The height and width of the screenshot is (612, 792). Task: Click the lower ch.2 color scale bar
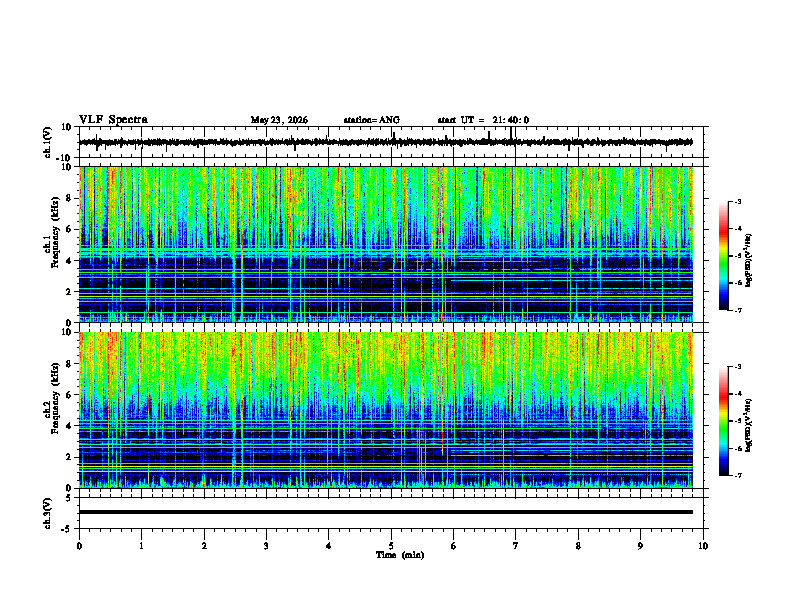(723, 421)
